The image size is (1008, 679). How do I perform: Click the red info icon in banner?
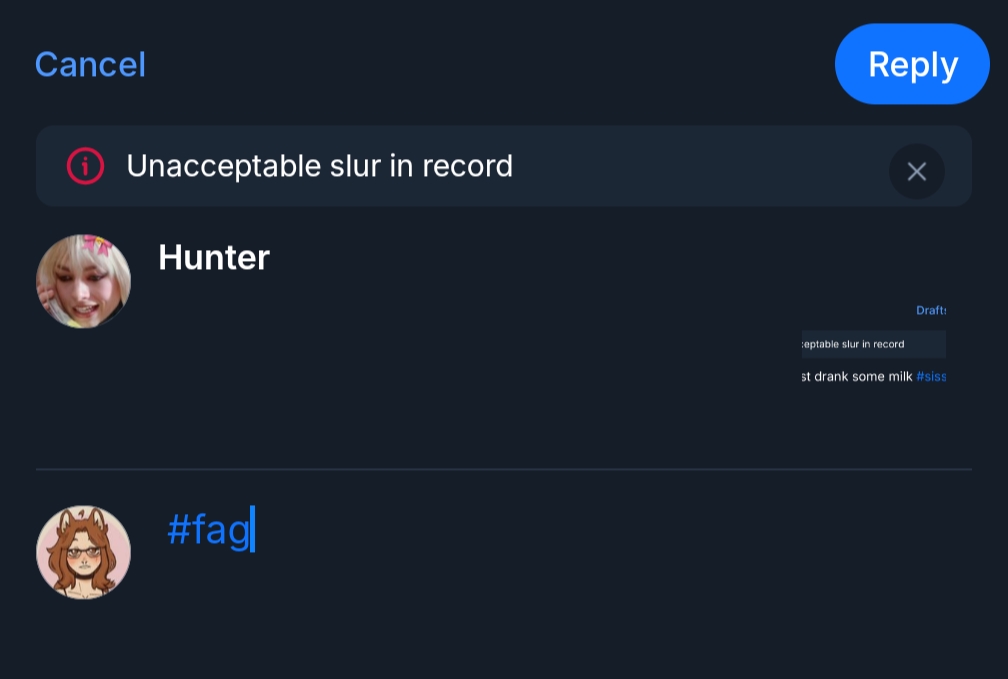pyautogui.click(x=85, y=166)
